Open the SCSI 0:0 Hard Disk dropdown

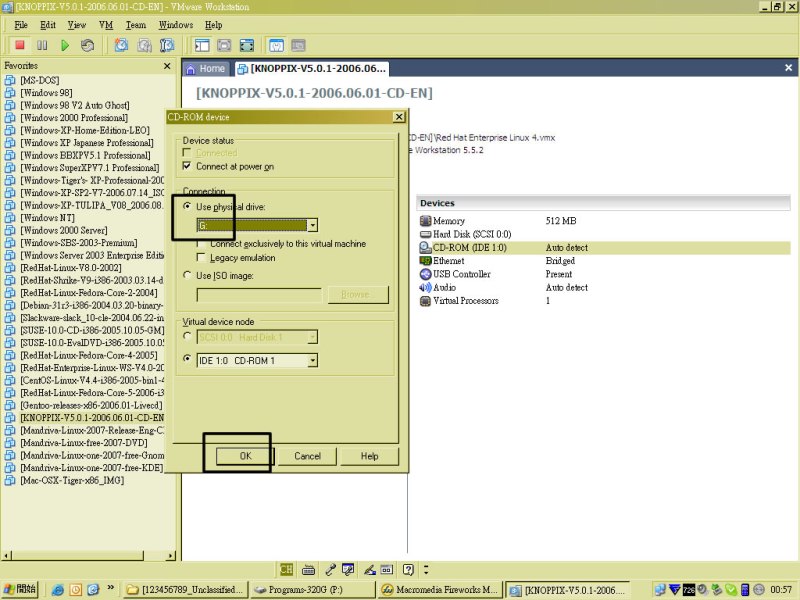(312, 337)
